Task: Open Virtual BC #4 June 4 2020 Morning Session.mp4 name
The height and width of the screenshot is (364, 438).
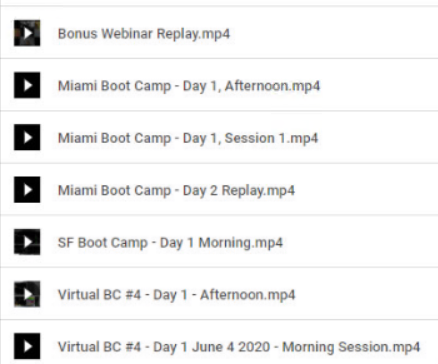Action: coord(239,347)
